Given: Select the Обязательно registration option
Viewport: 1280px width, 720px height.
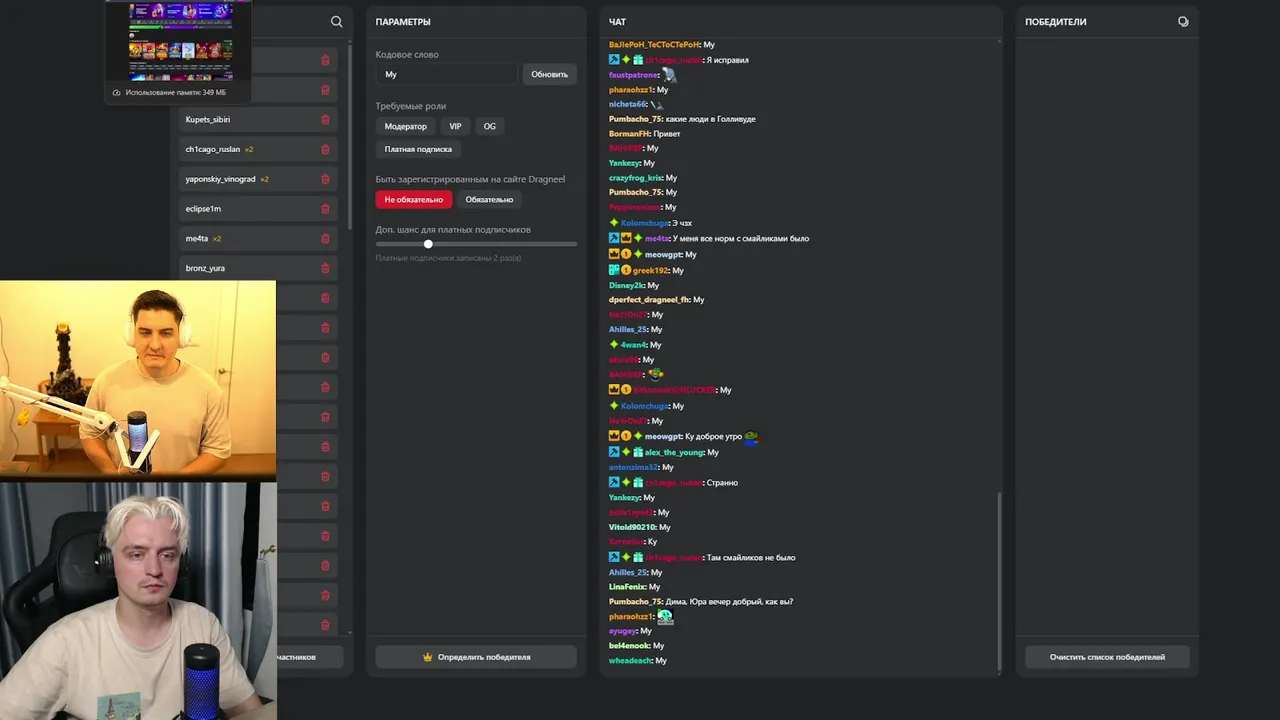Looking at the screenshot, I should [x=489, y=199].
